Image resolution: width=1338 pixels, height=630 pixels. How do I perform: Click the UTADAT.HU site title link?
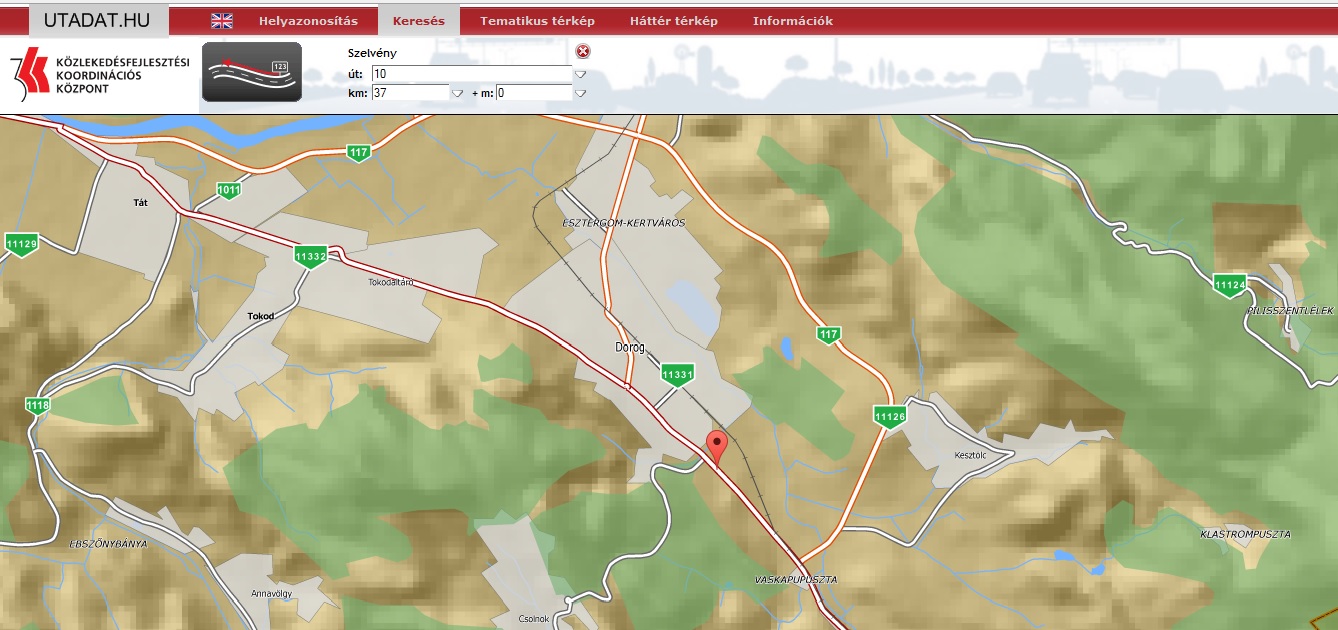(97, 20)
